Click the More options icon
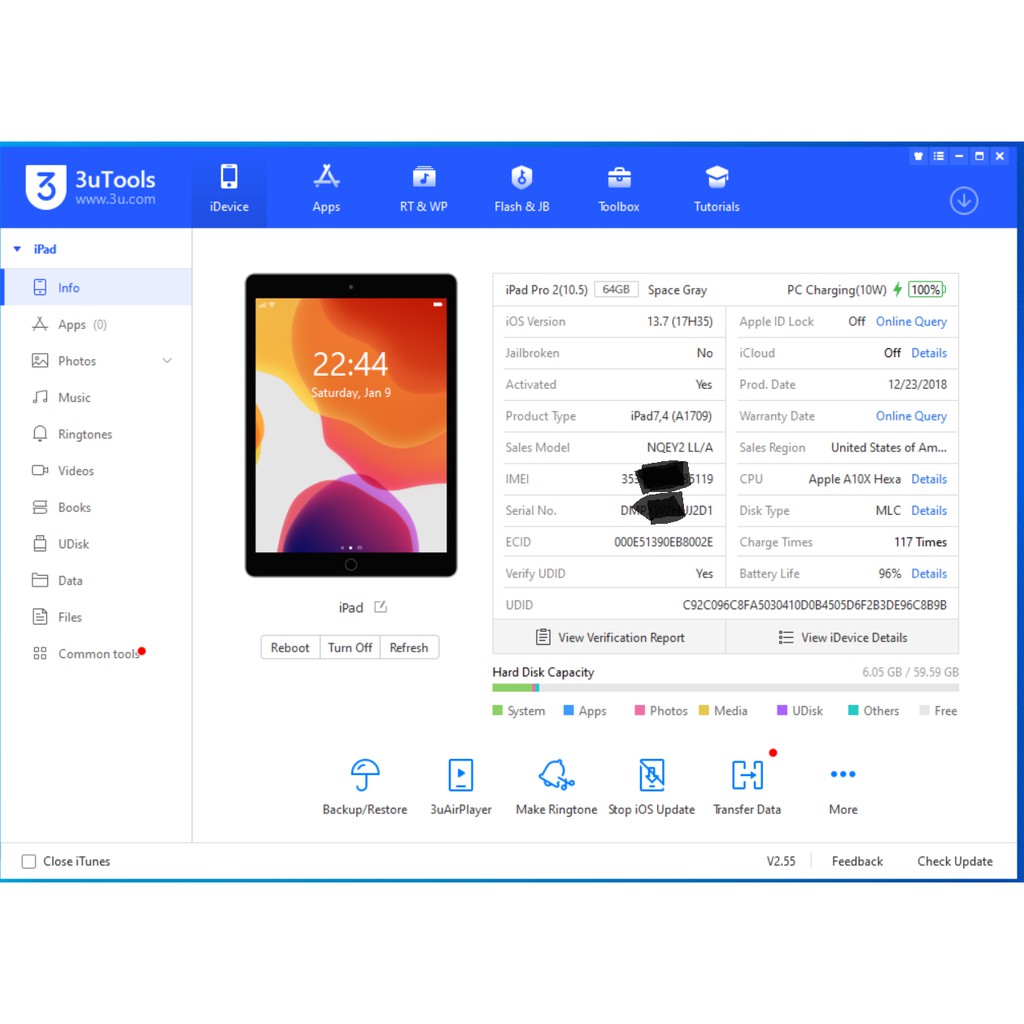 tap(842, 774)
